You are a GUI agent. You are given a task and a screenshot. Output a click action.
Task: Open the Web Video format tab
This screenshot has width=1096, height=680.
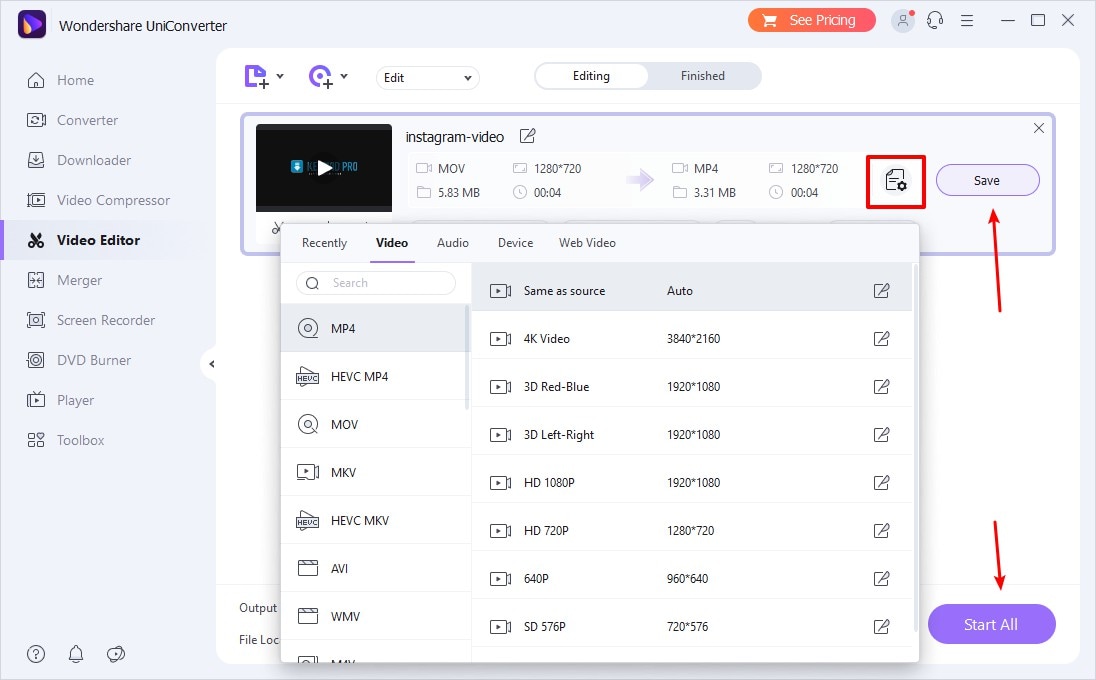[587, 243]
